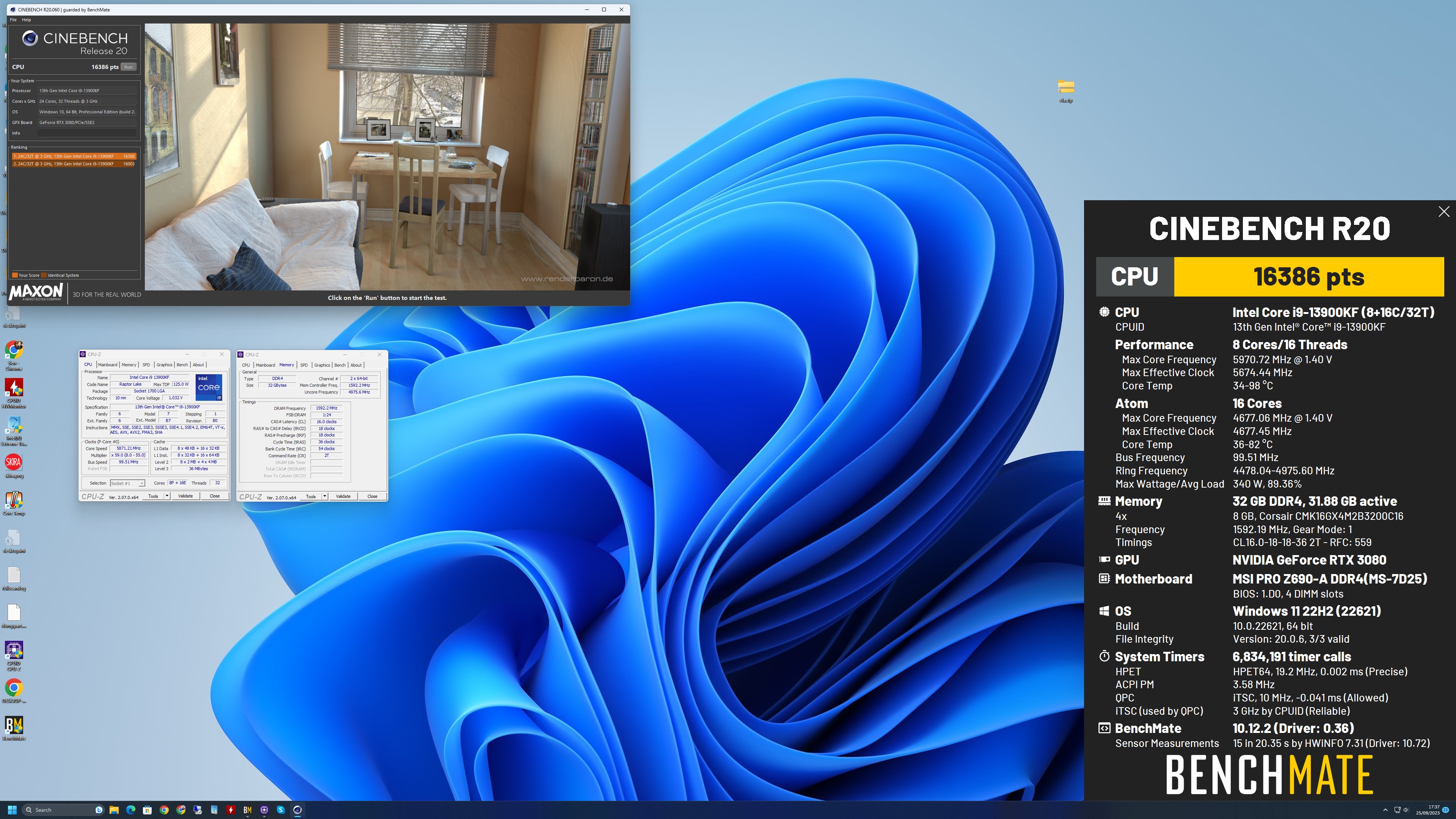Open the clock and date in taskbar
This screenshot has height=819, width=1456.
click(x=1428, y=810)
